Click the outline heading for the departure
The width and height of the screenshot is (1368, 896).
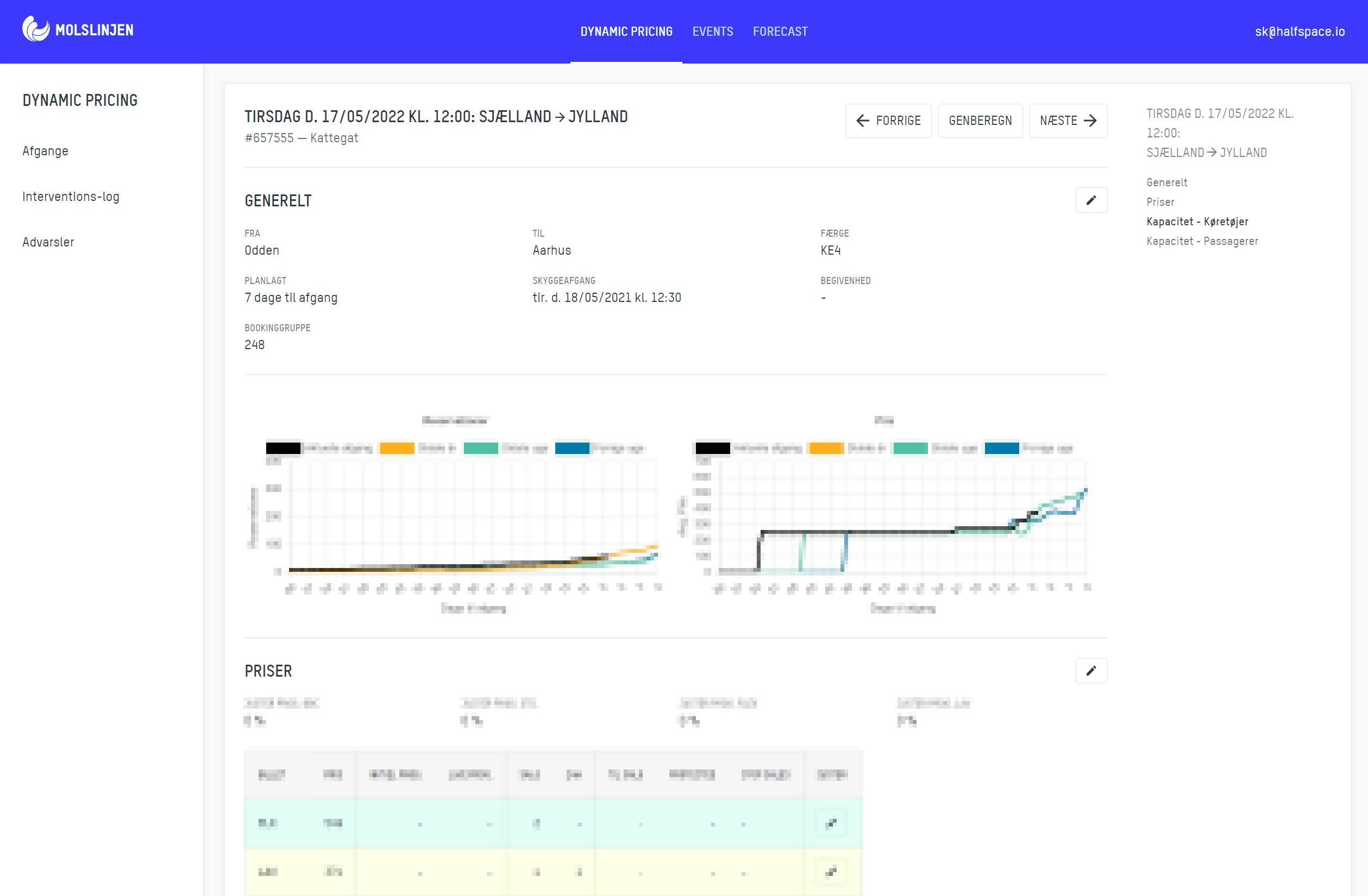[1220, 132]
